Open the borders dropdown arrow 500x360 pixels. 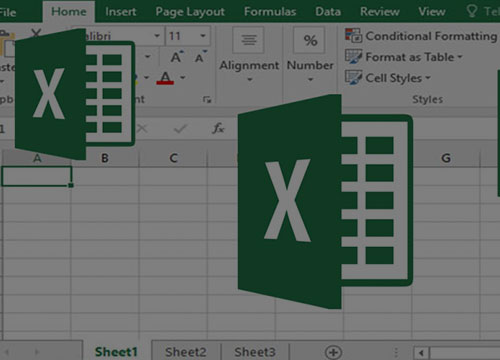[x=147, y=57]
